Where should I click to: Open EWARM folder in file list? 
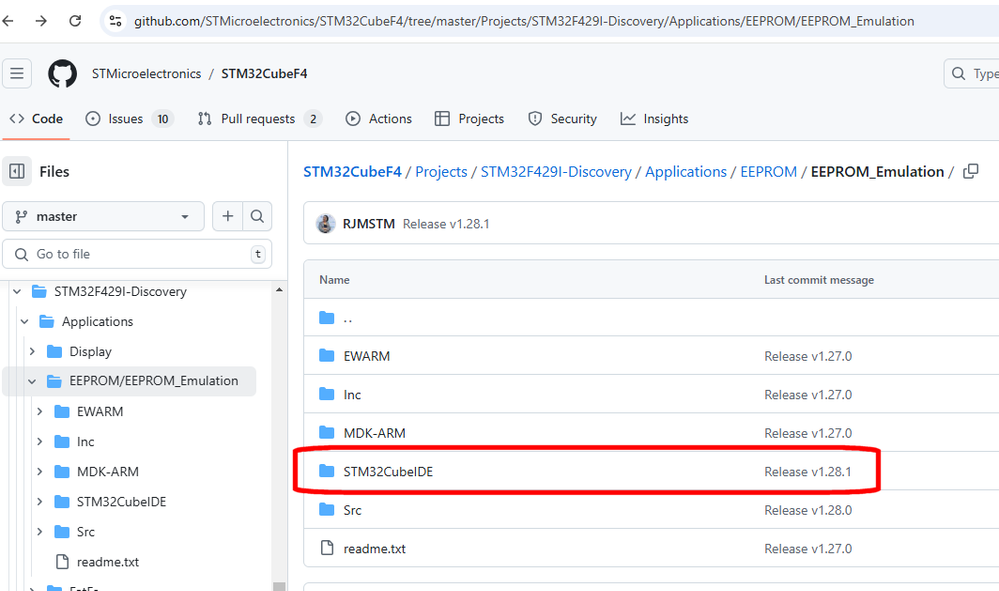pos(367,357)
